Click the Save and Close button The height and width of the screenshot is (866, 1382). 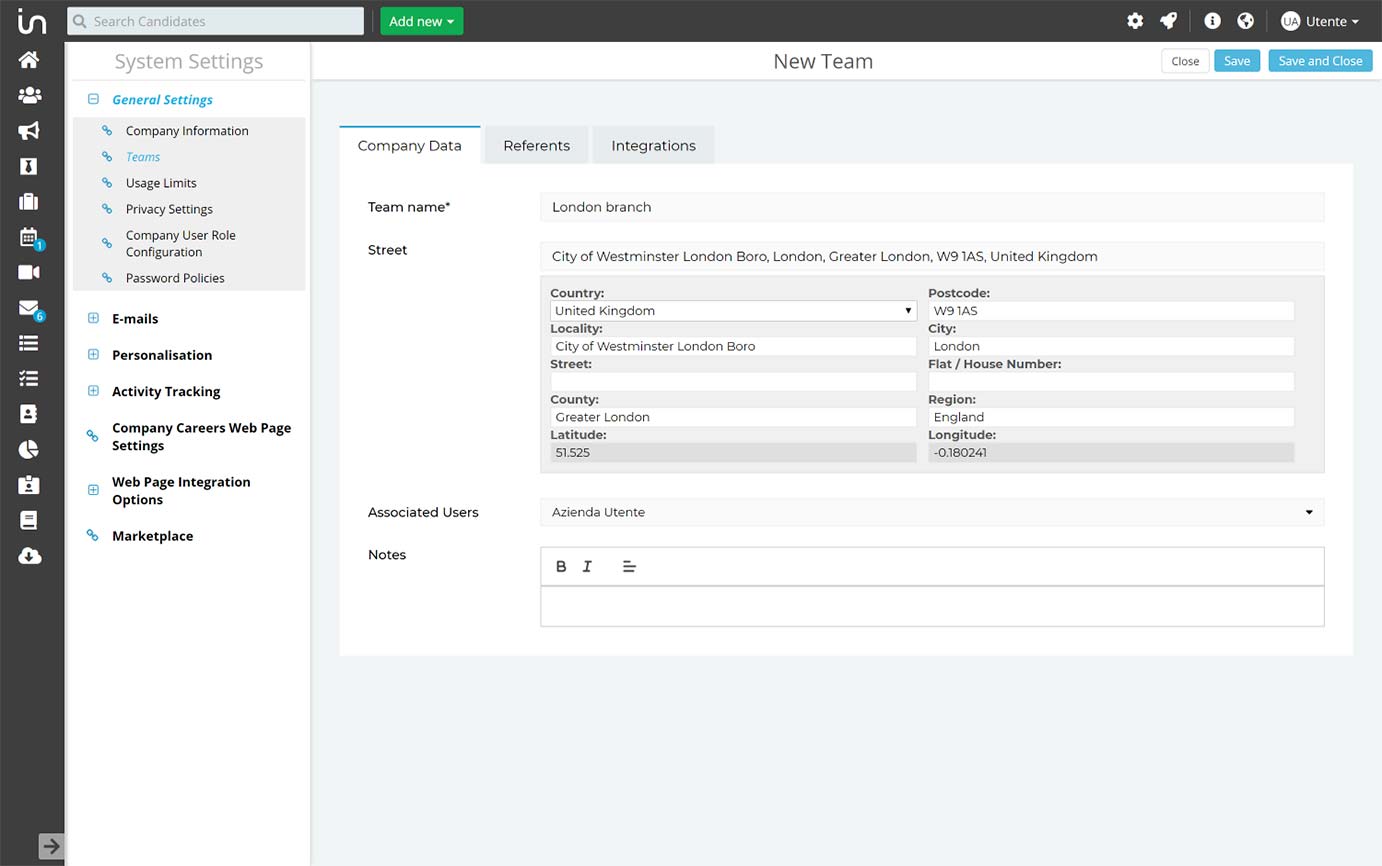click(1320, 61)
